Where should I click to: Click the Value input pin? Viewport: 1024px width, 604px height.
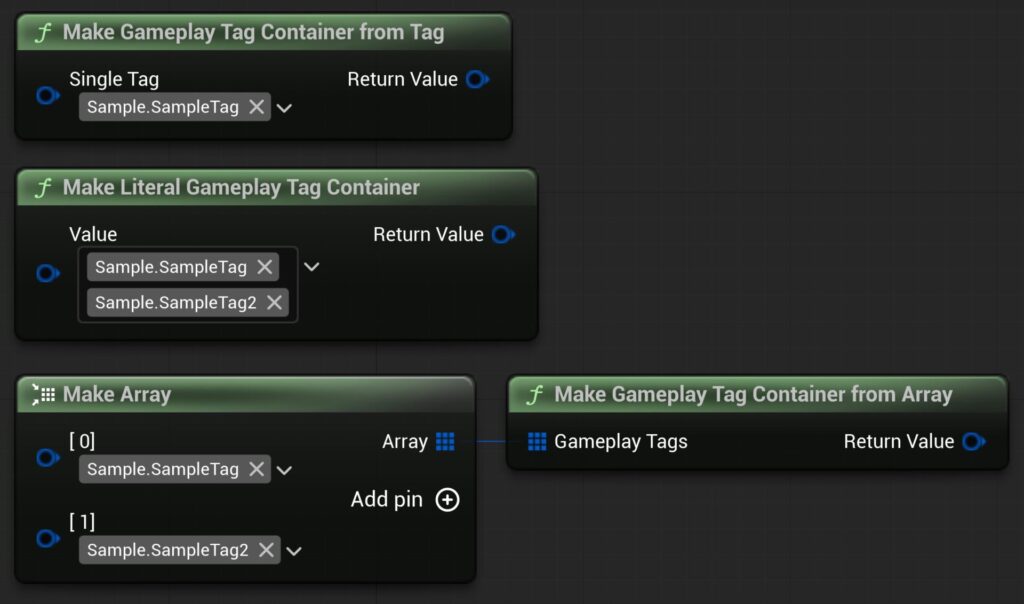tap(47, 273)
